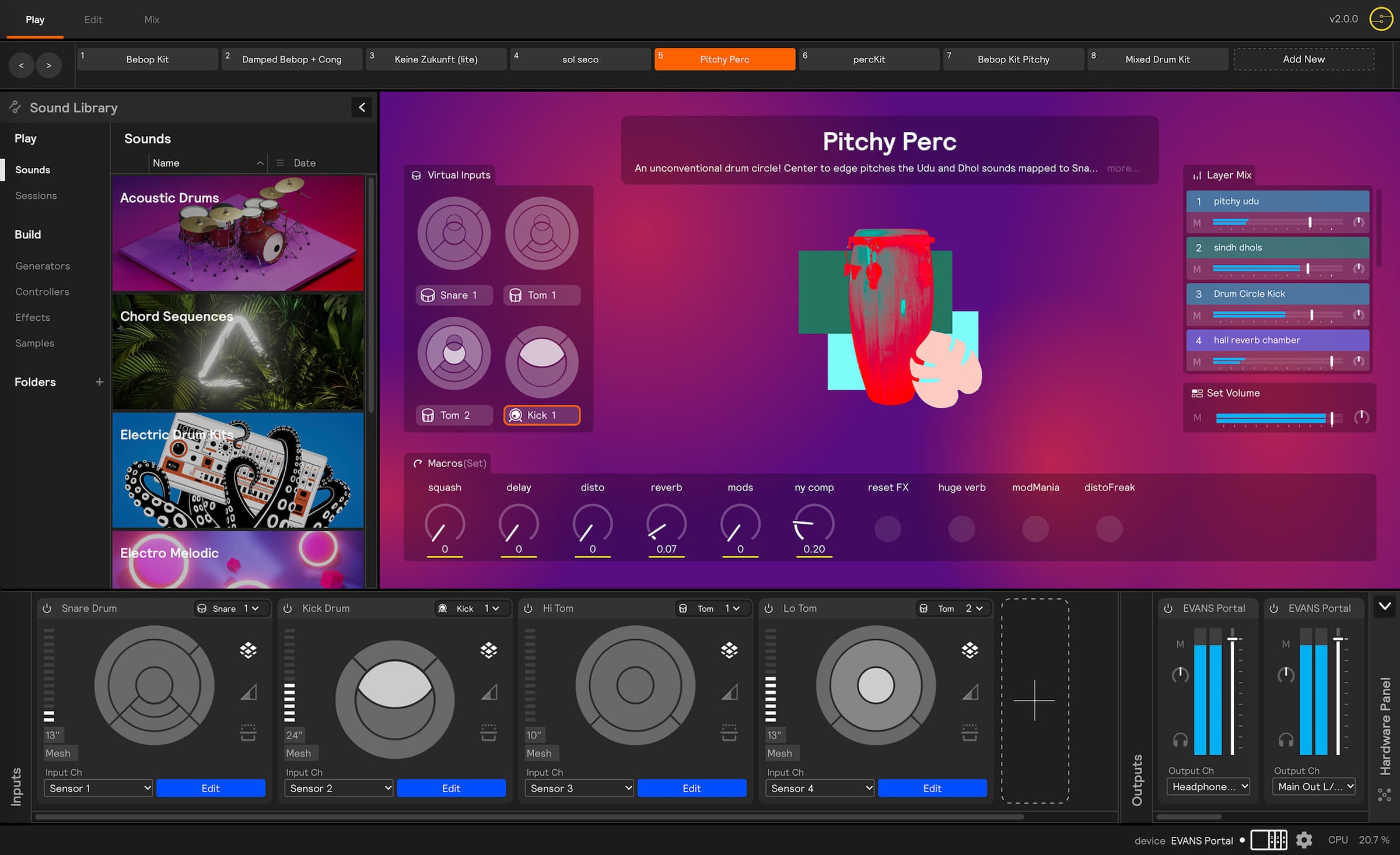This screenshot has width=1400, height=855.
Task: Collapse the Sound Library panel with the chevron
Action: 361,107
